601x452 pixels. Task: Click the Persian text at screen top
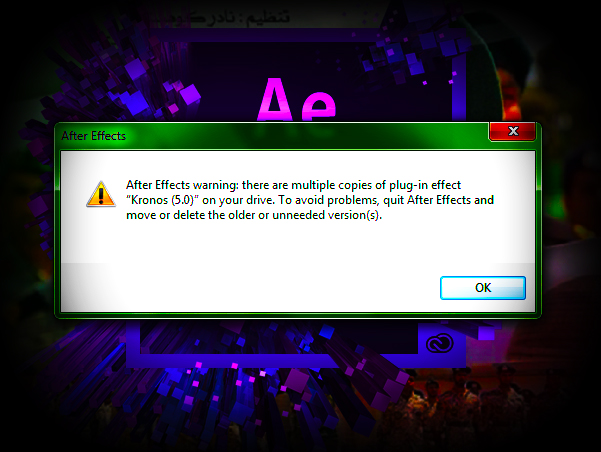point(215,18)
